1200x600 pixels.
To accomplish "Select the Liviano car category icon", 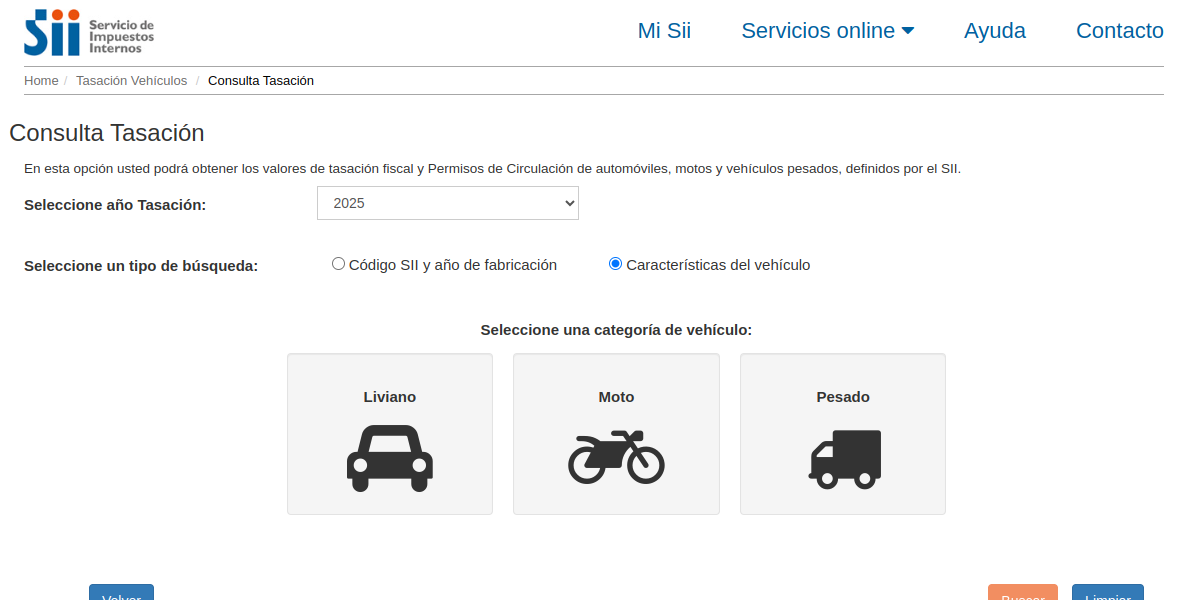I will click(389, 433).
